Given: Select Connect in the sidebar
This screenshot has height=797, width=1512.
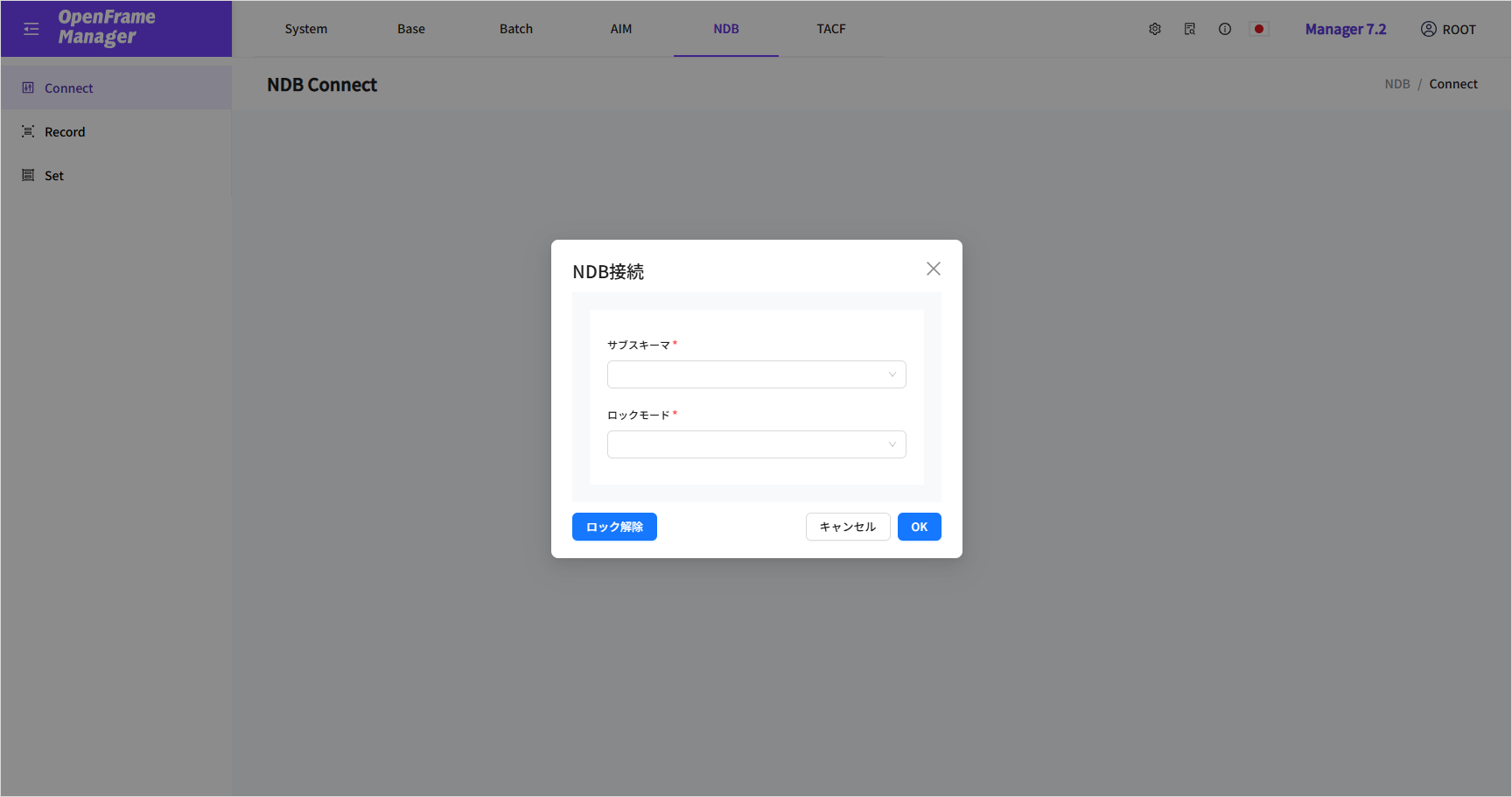Looking at the screenshot, I should [x=69, y=88].
